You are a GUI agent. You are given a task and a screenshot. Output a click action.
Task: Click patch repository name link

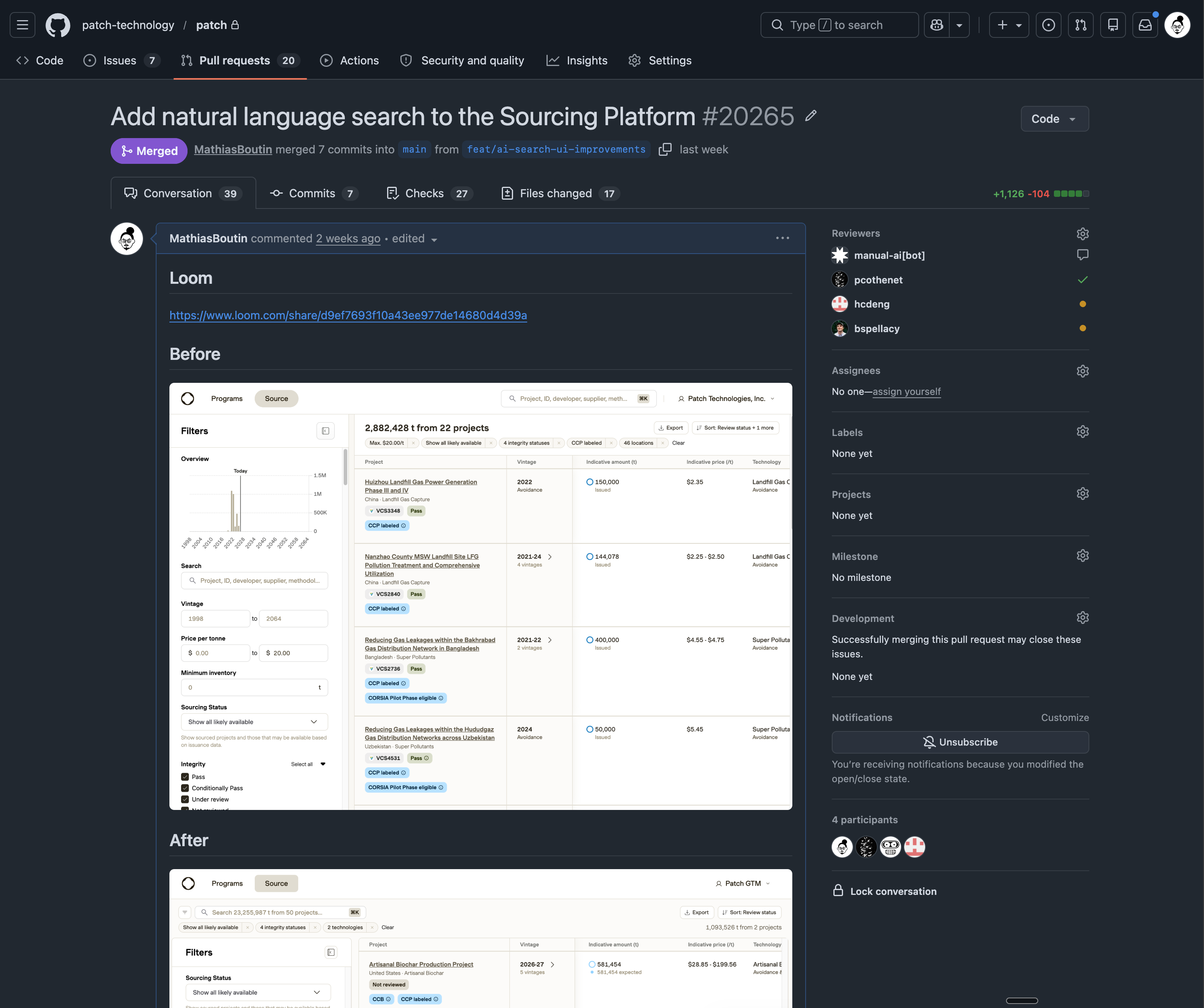(x=212, y=25)
